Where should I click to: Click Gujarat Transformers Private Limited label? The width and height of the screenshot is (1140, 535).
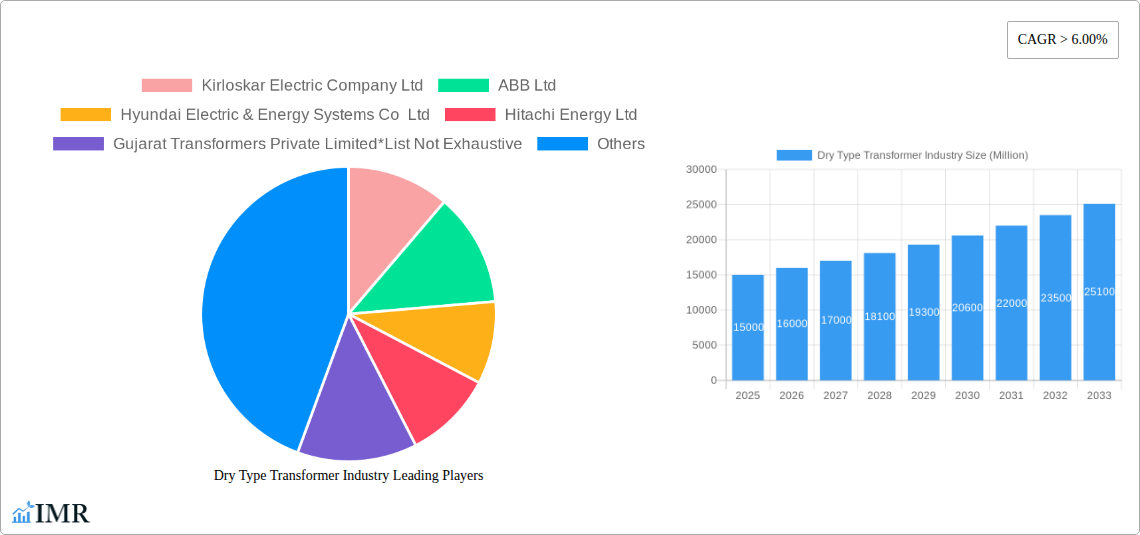pos(318,143)
